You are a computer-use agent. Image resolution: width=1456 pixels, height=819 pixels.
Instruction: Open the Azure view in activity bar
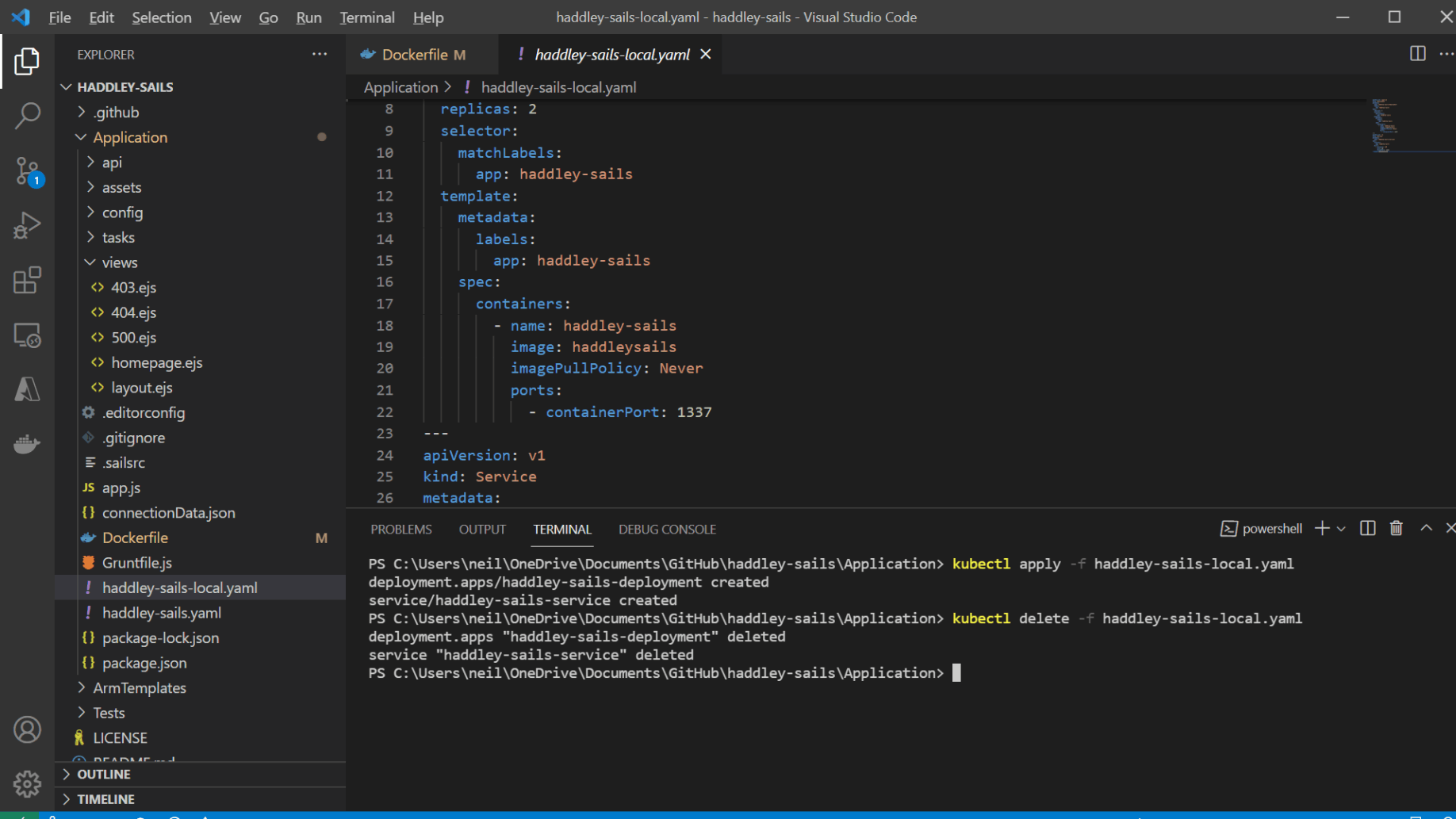[27, 389]
